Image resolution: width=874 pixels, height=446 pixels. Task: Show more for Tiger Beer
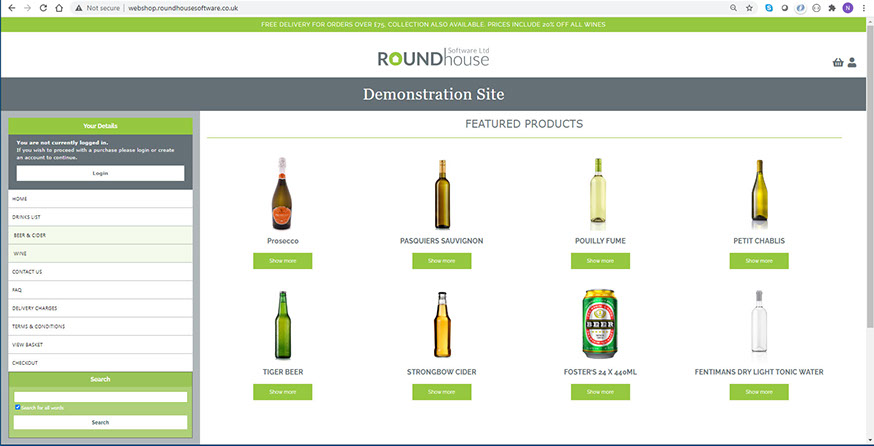pyautogui.click(x=283, y=392)
